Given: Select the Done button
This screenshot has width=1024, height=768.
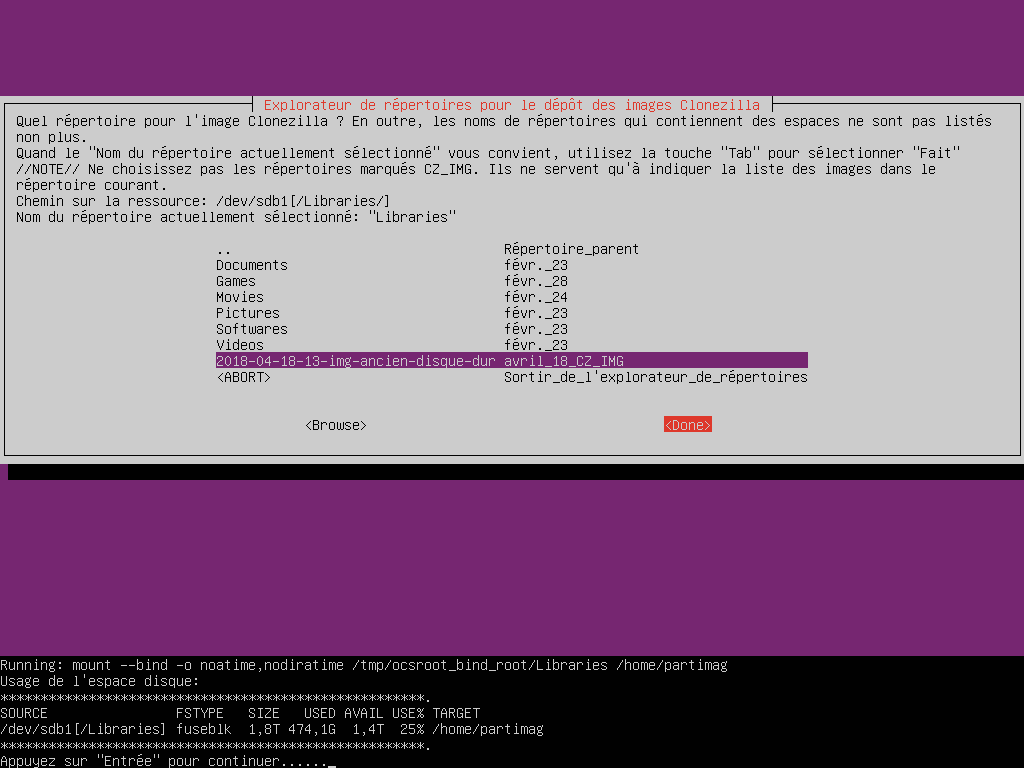Looking at the screenshot, I should point(688,425).
